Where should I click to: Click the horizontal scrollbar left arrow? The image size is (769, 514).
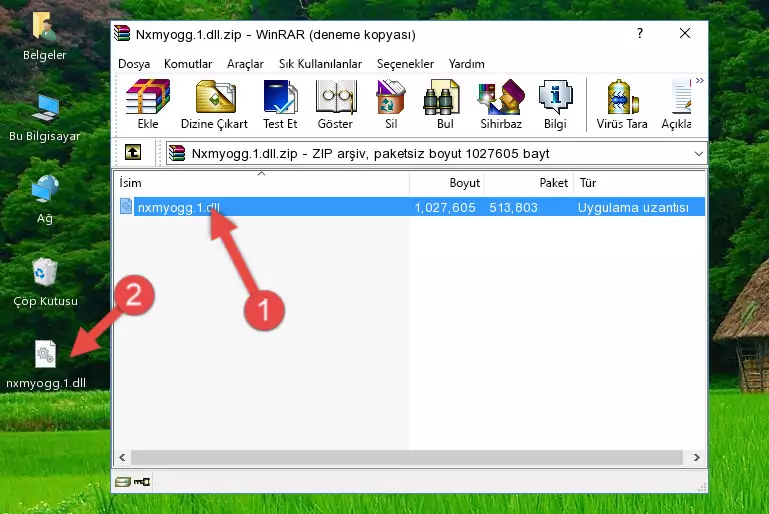click(123, 458)
